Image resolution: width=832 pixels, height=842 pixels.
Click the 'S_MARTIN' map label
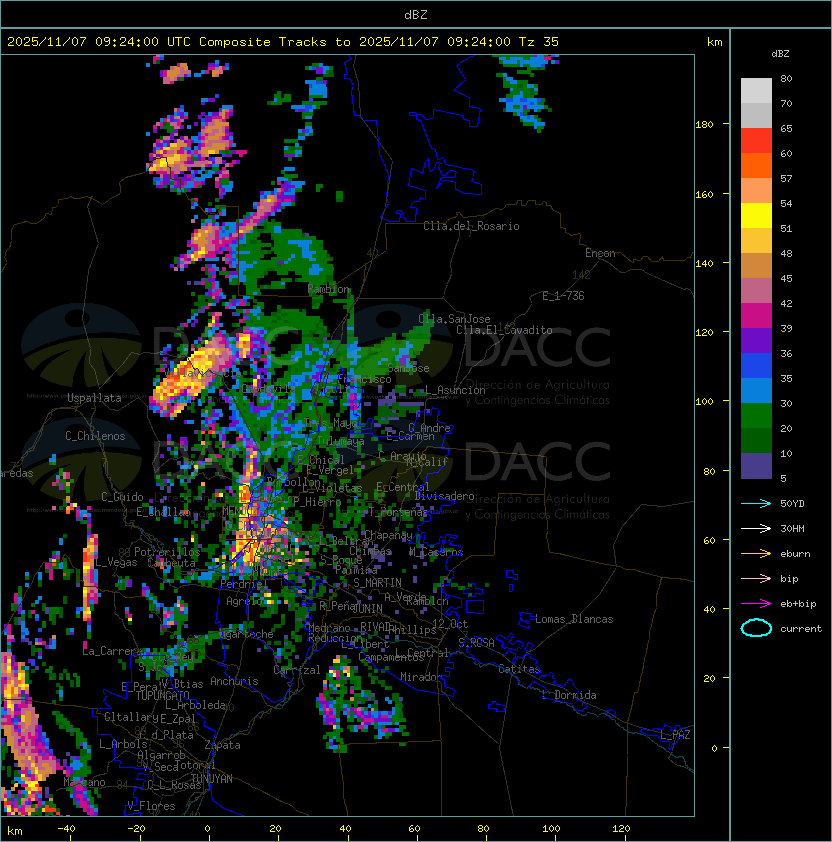pos(377,583)
